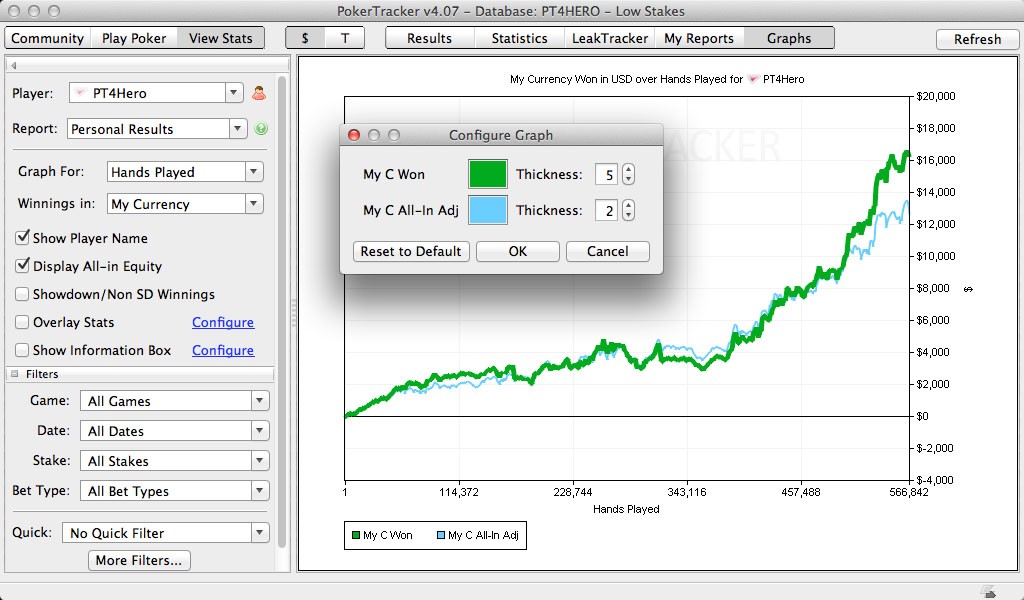Open the Configure link for Overlay Stats

pyautogui.click(x=222, y=322)
